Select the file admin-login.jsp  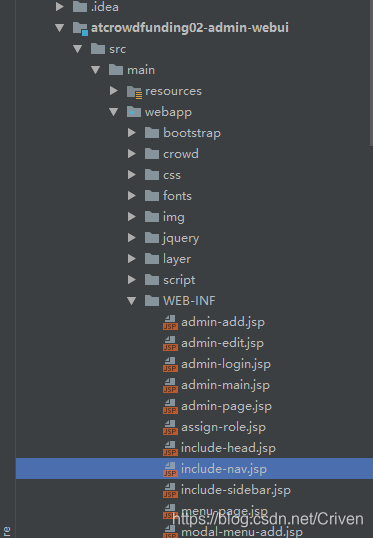click(226, 364)
